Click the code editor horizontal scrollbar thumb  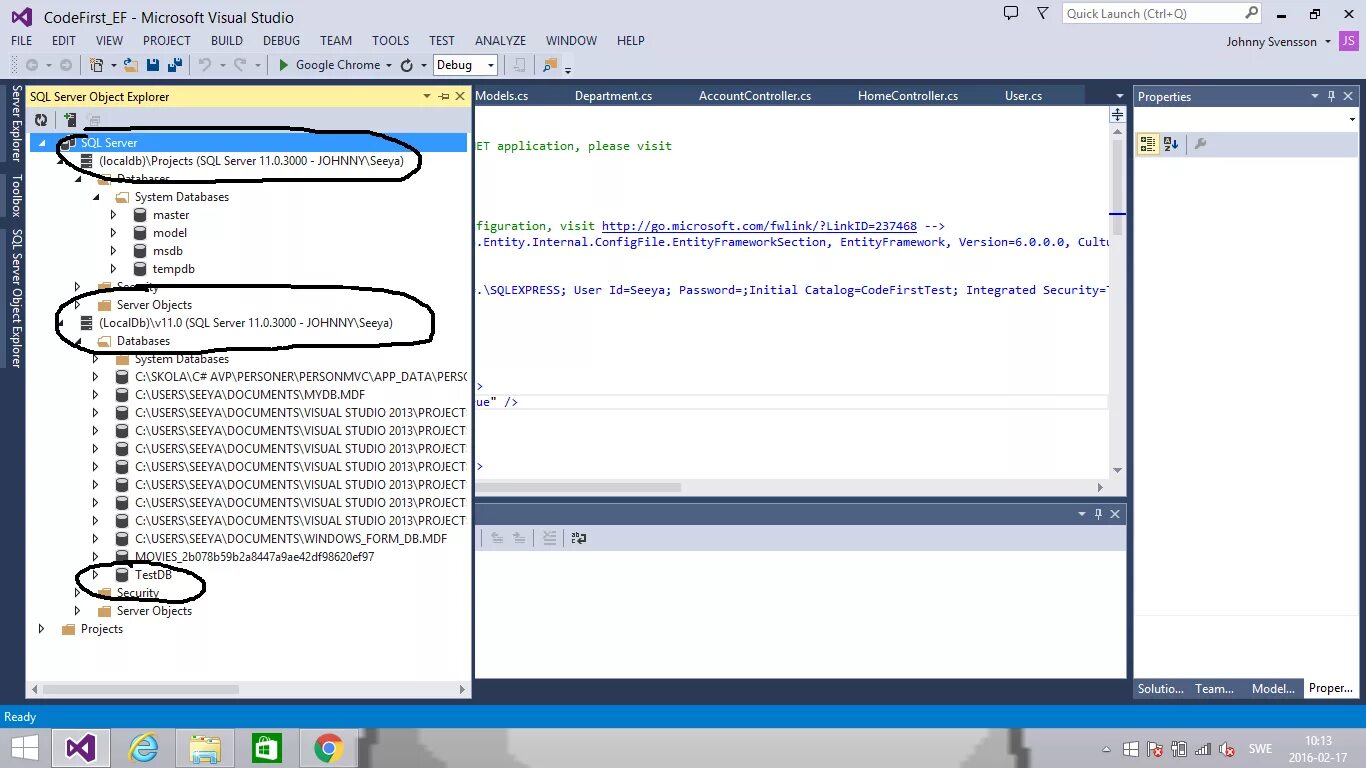[x=578, y=487]
